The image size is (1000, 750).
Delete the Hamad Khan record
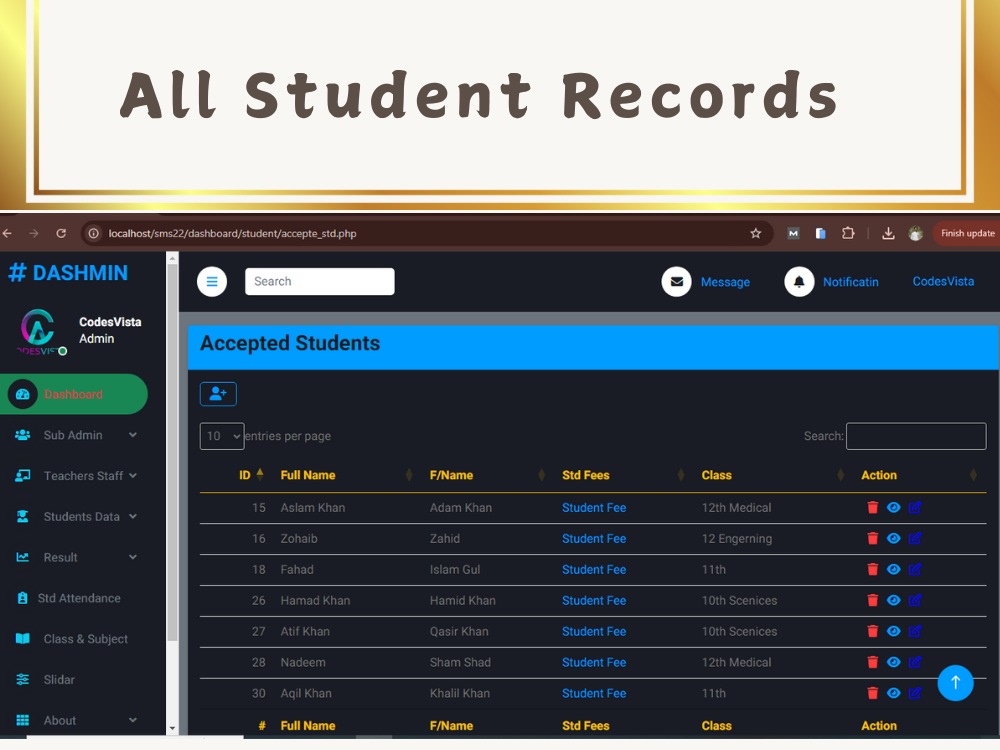pos(872,600)
